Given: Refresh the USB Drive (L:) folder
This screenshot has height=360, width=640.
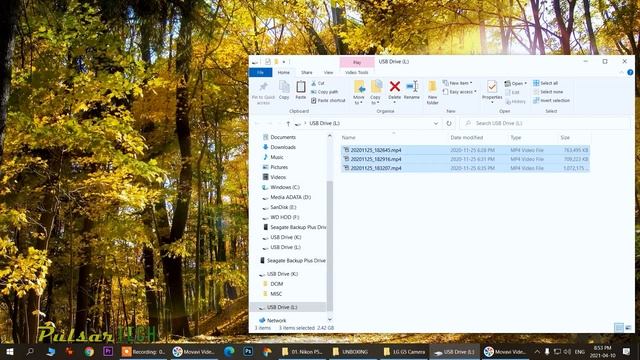Looking at the screenshot, I should 449,123.
